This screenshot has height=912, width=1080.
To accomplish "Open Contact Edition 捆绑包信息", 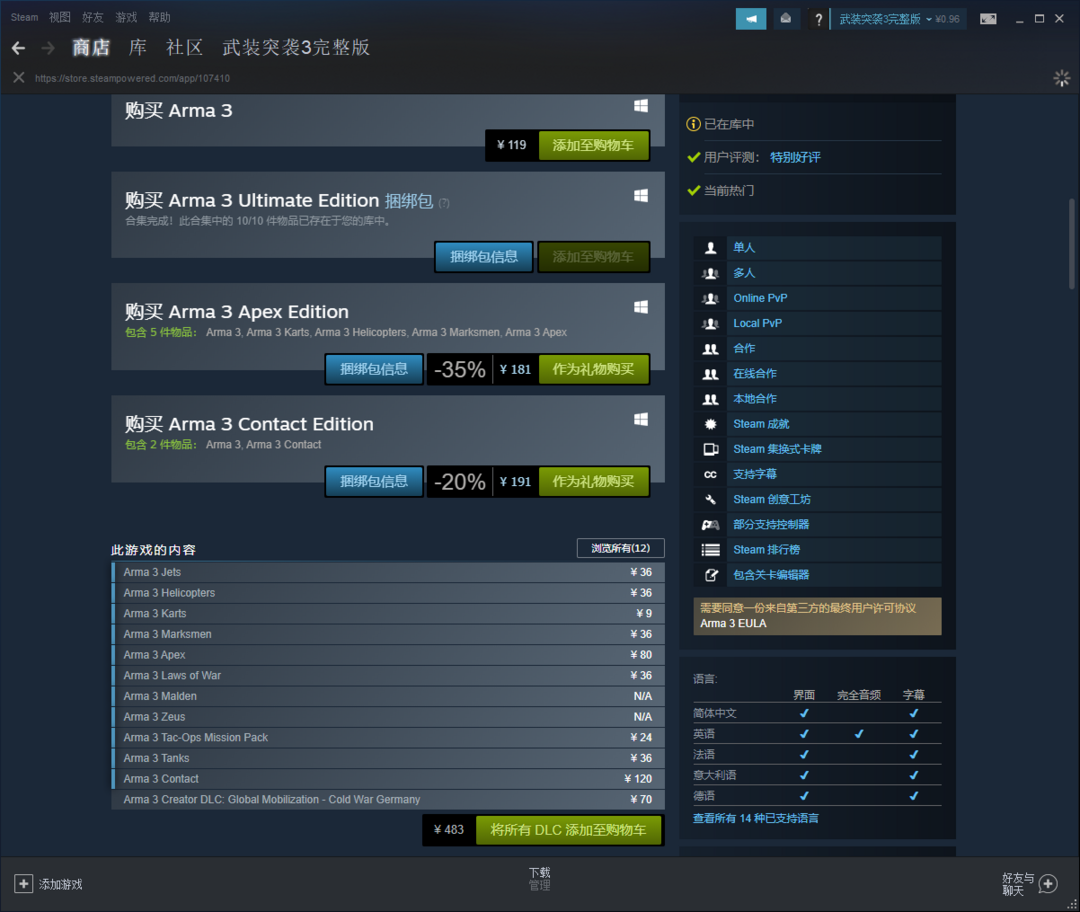I will tap(374, 481).
